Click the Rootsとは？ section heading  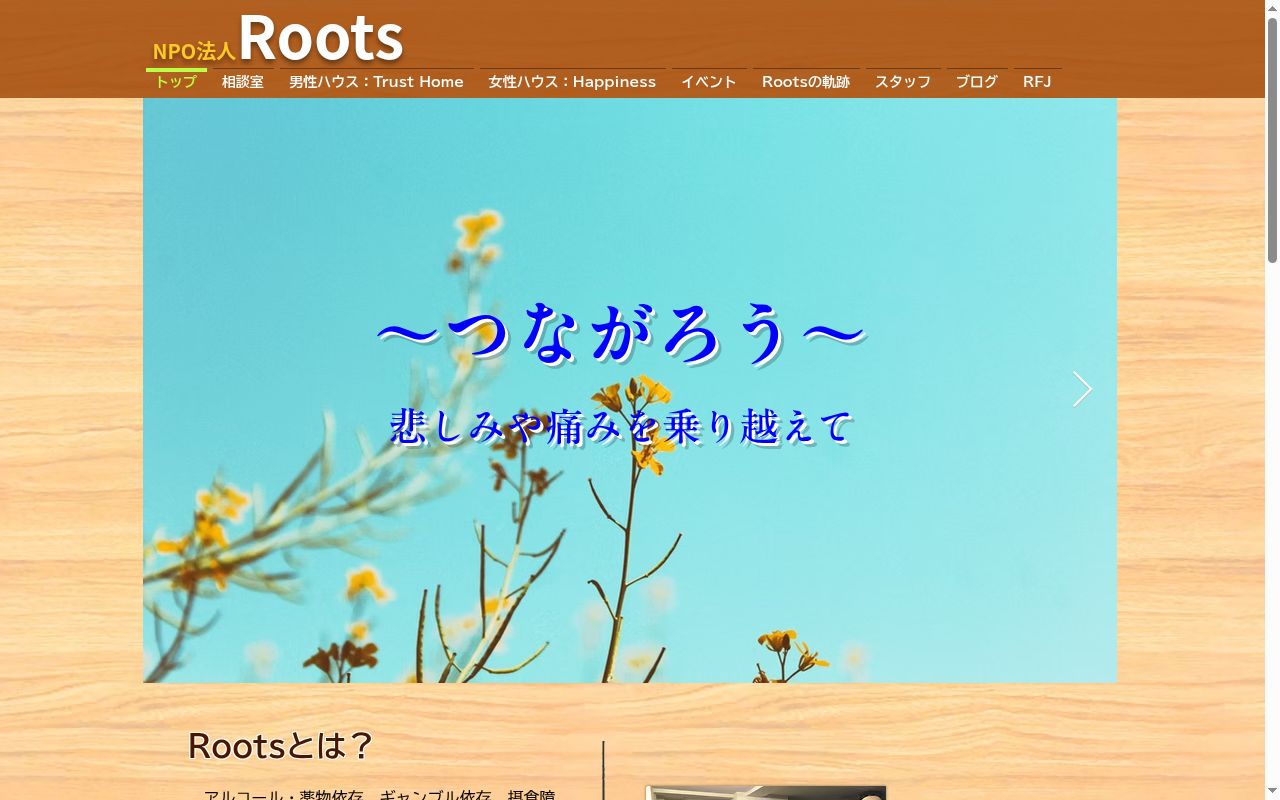pos(281,745)
